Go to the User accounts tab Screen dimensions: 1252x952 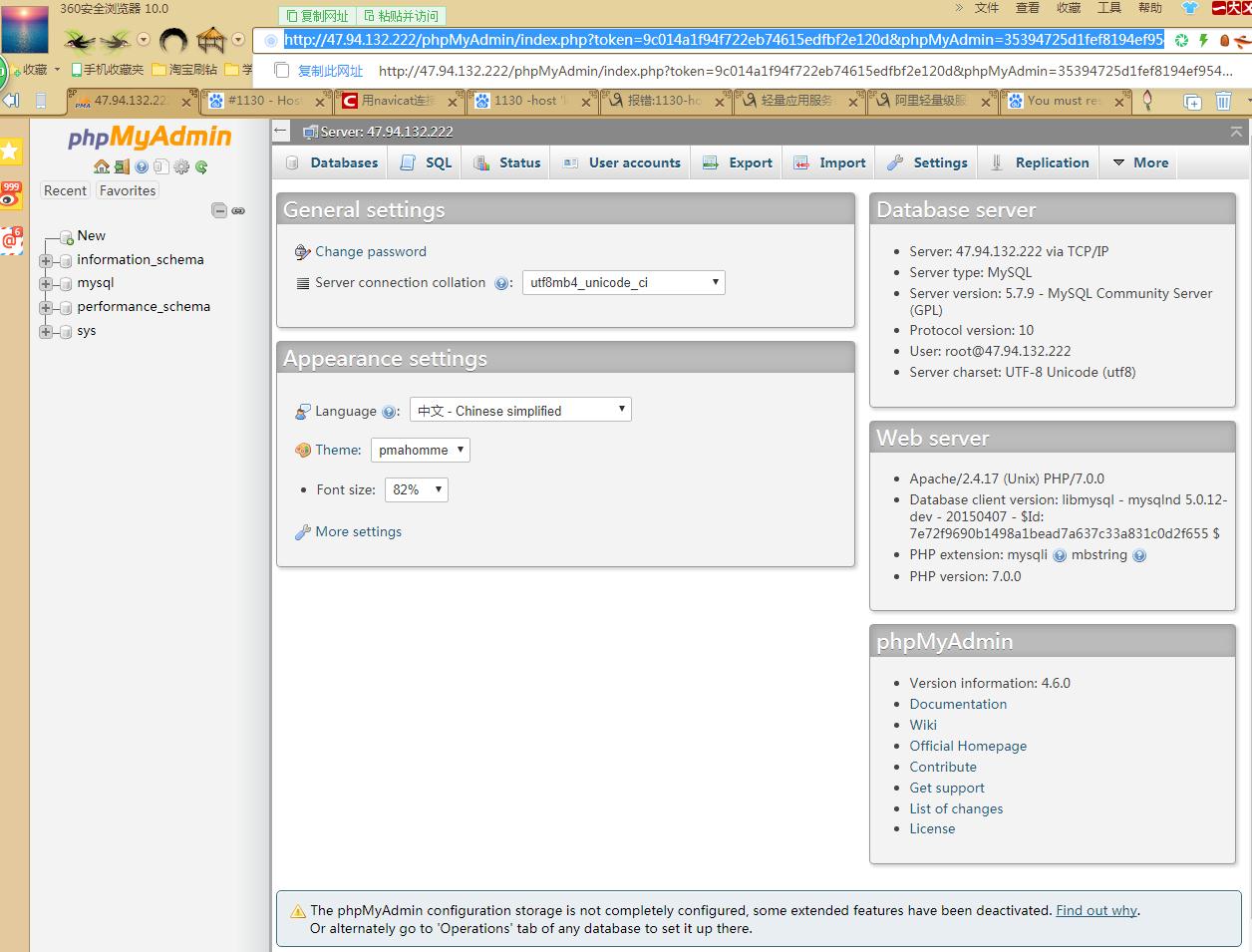(622, 162)
